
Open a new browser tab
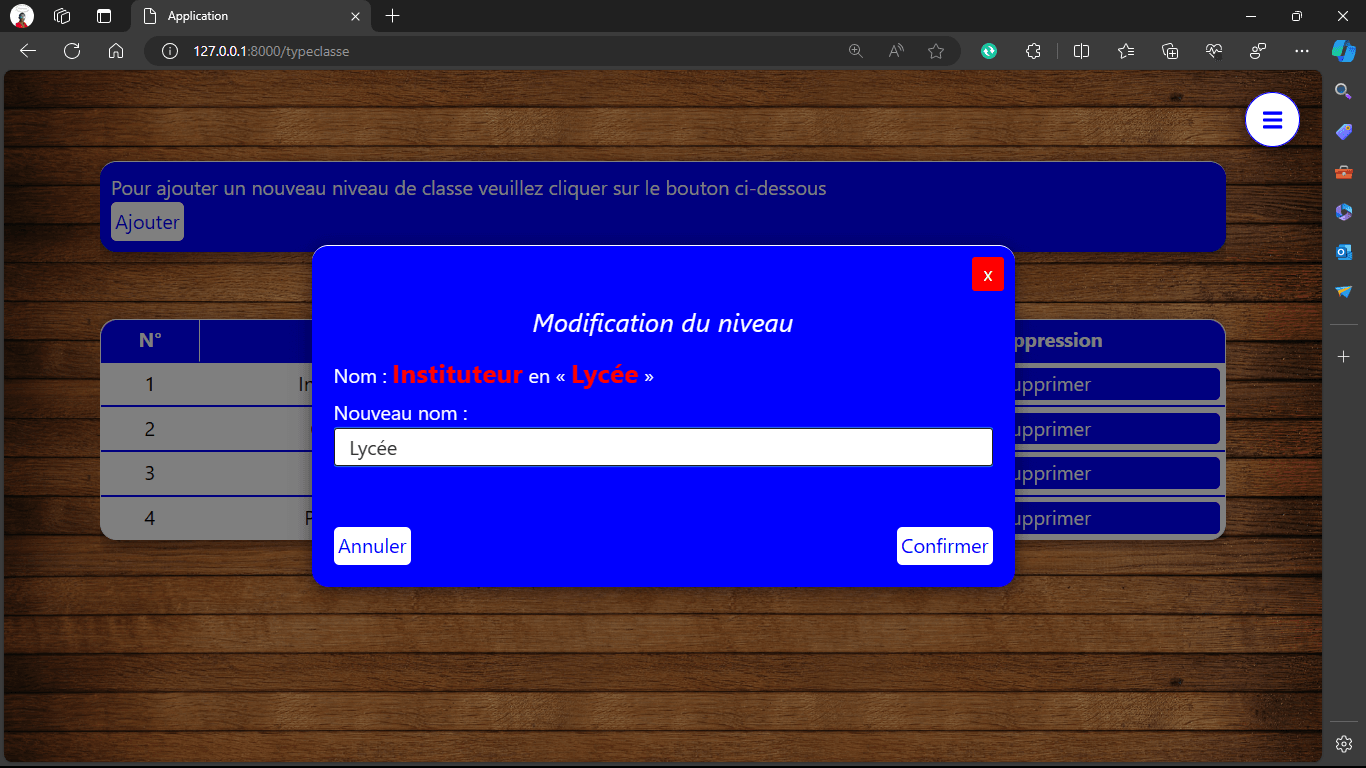(x=393, y=16)
